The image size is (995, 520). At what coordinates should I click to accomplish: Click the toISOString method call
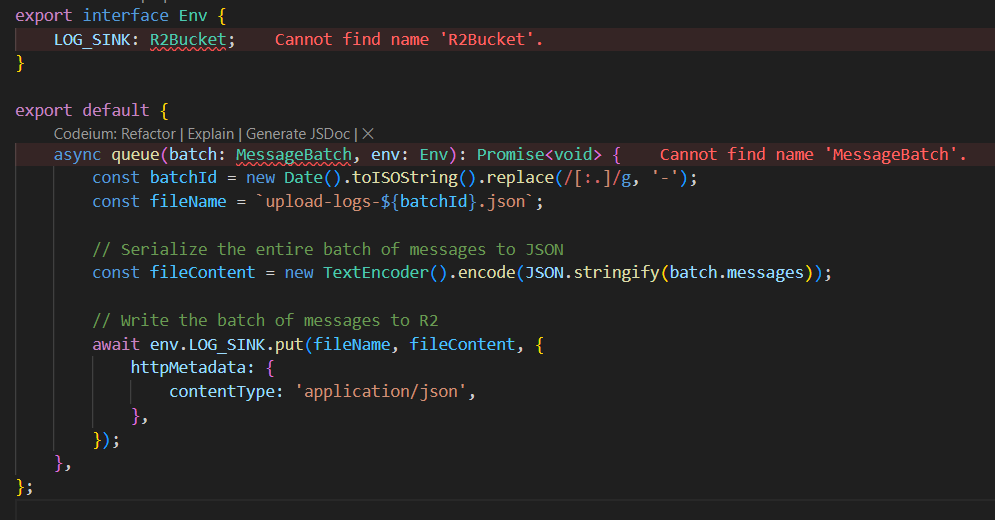(x=405, y=178)
